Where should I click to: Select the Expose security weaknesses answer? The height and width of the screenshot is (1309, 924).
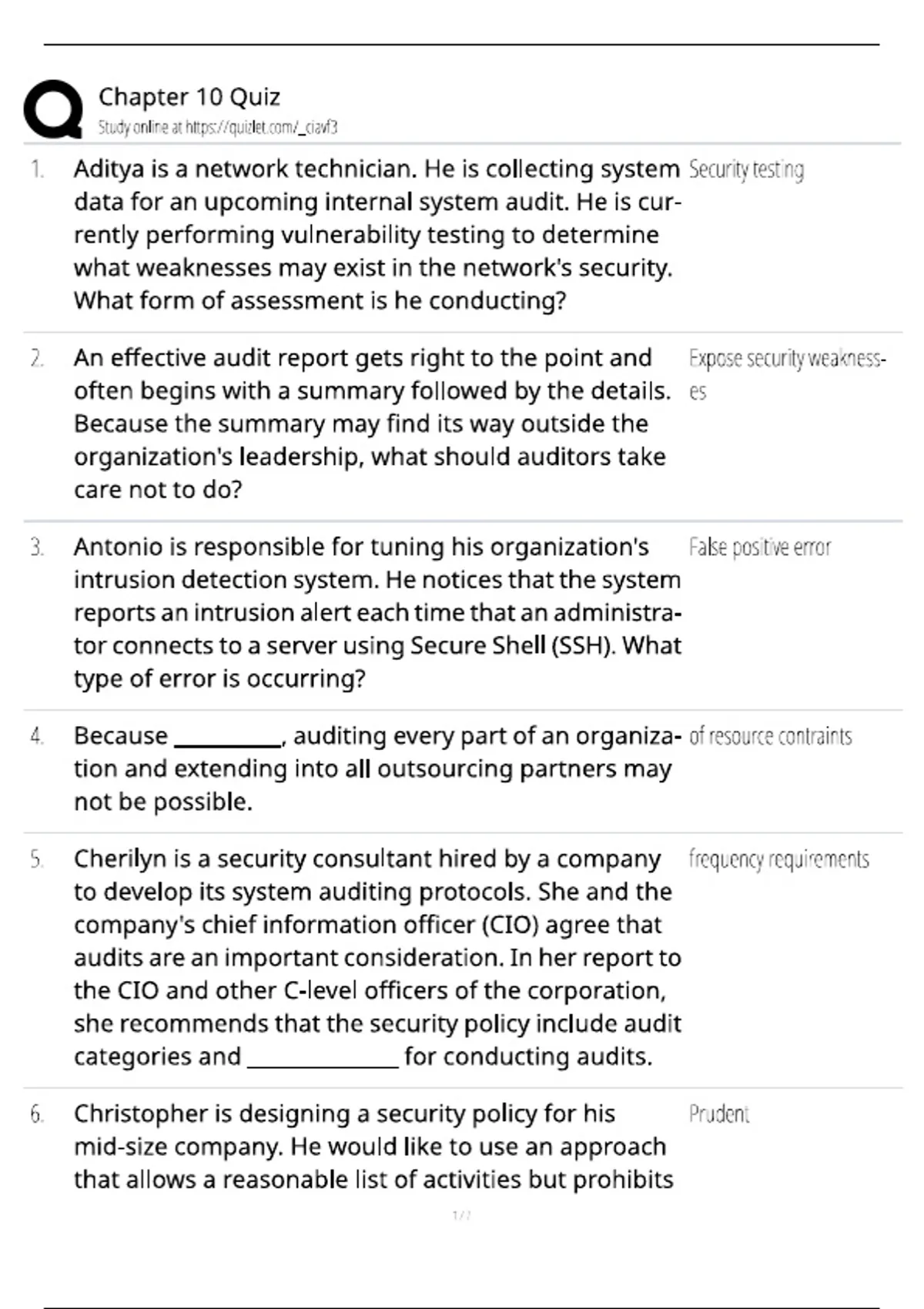coord(788,375)
